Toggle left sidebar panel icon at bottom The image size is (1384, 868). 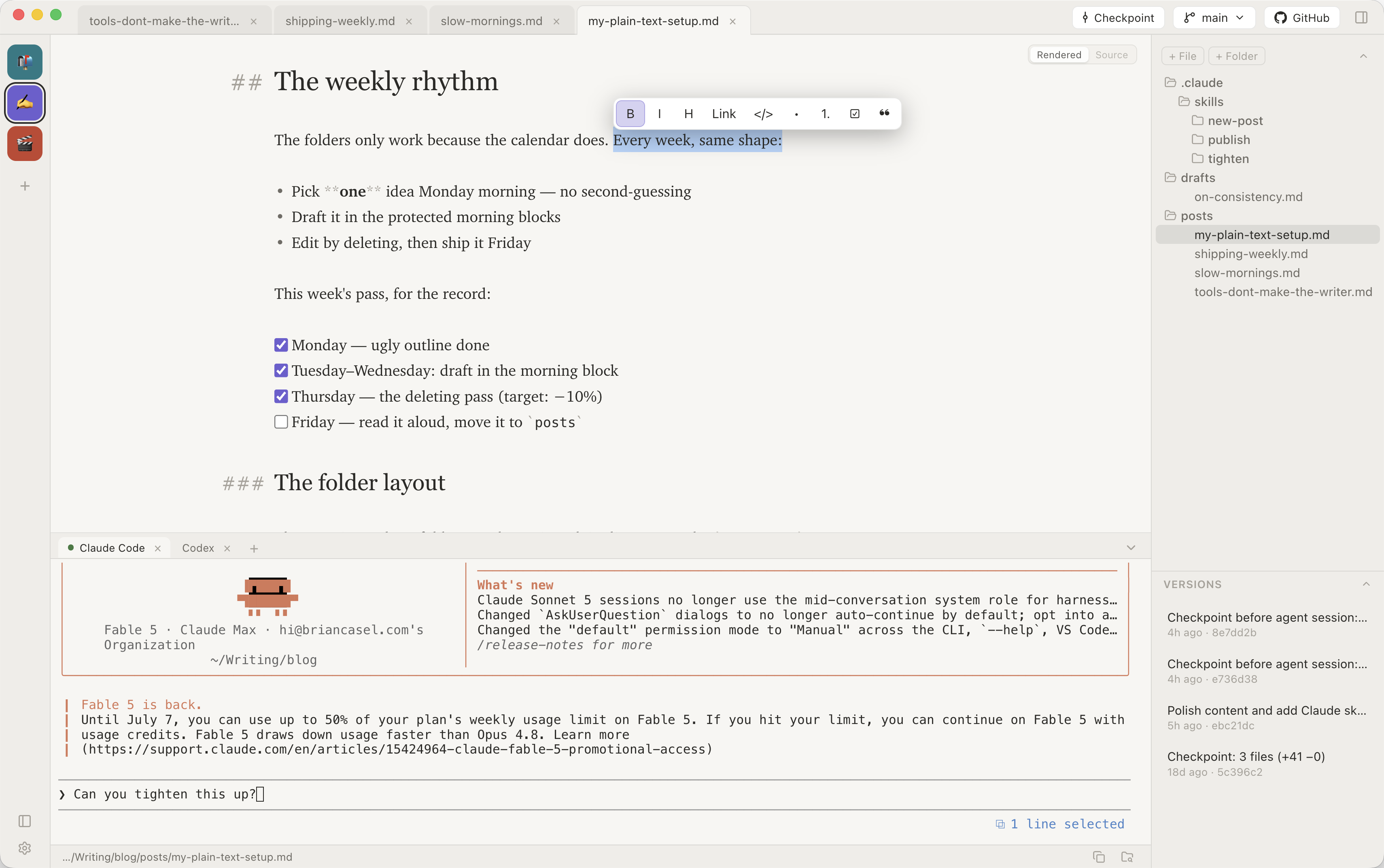[x=25, y=821]
